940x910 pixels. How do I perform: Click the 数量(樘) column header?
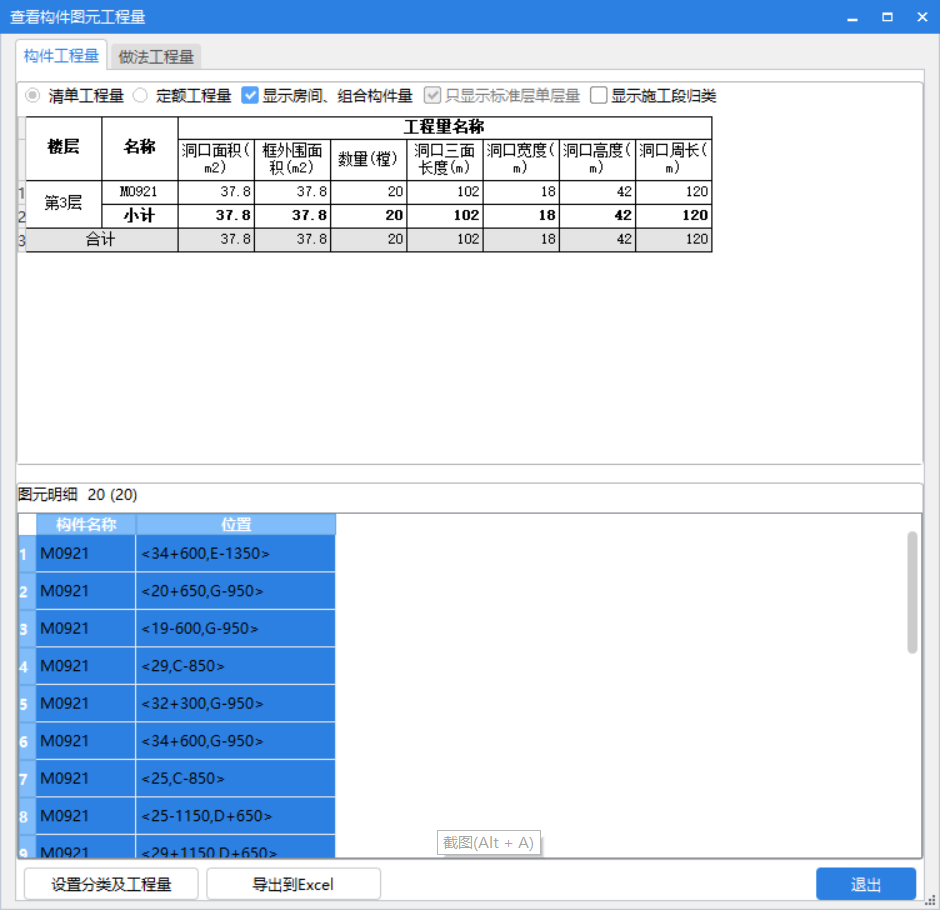(x=369, y=159)
